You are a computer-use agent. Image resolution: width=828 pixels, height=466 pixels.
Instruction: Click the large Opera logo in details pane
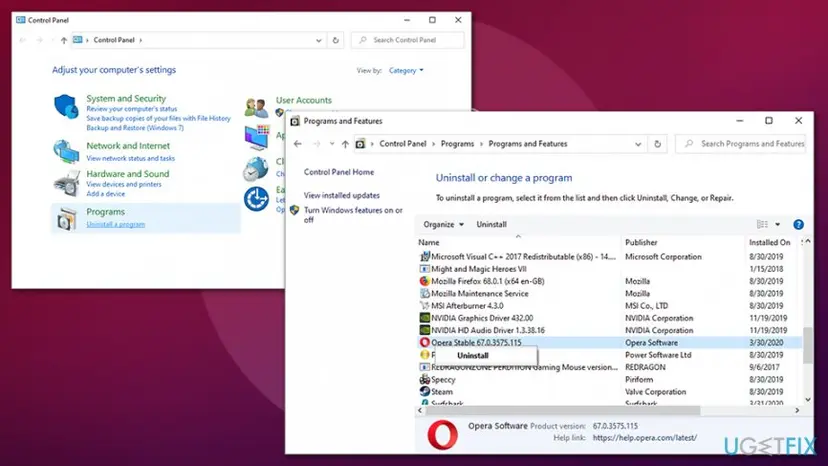click(x=443, y=435)
